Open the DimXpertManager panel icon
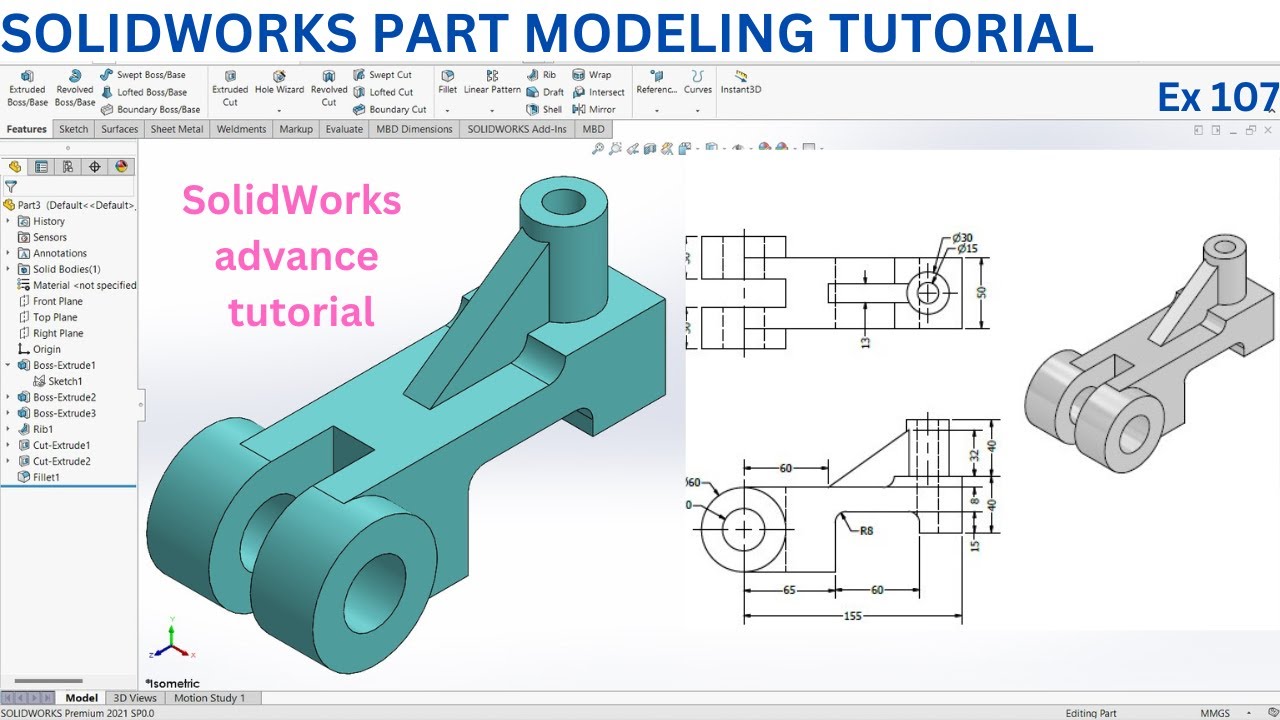Image resolution: width=1280 pixels, height=720 pixels. tap(95, 167)
